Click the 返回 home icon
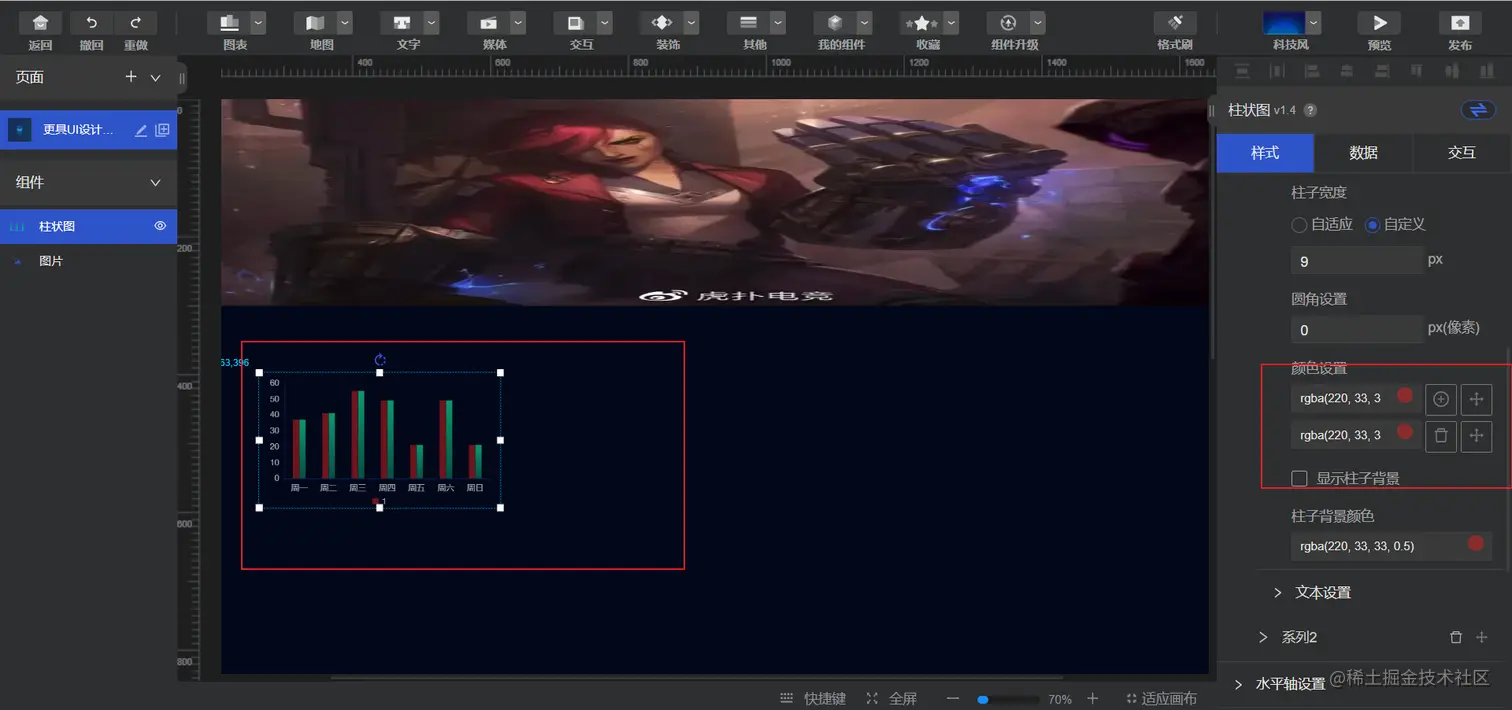Viewport: 1512px width, 710px height. [40, 22]
